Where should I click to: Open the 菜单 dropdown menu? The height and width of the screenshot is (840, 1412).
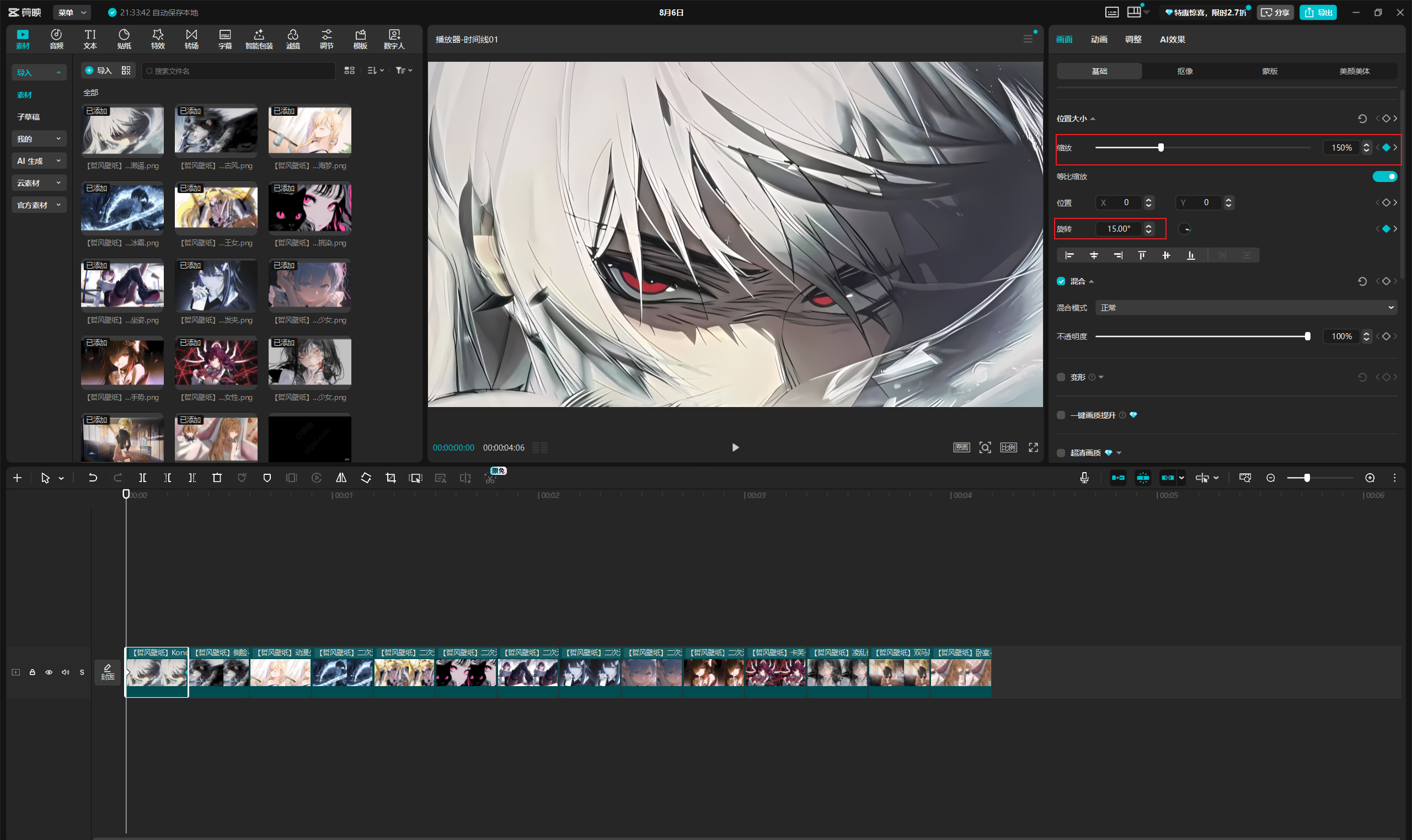pyautogui.click(x=72, y=13)
